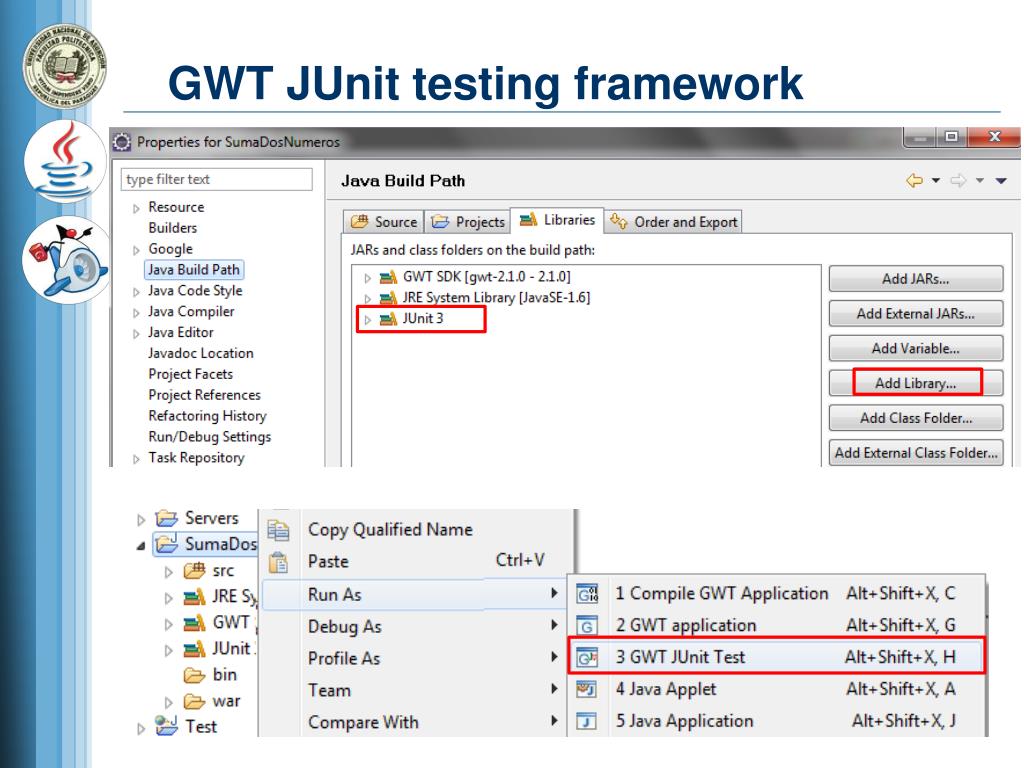This screenshot has width=1024, height=768.
Task: Switch to the Projects tab
Action: [x=468, y=222]
